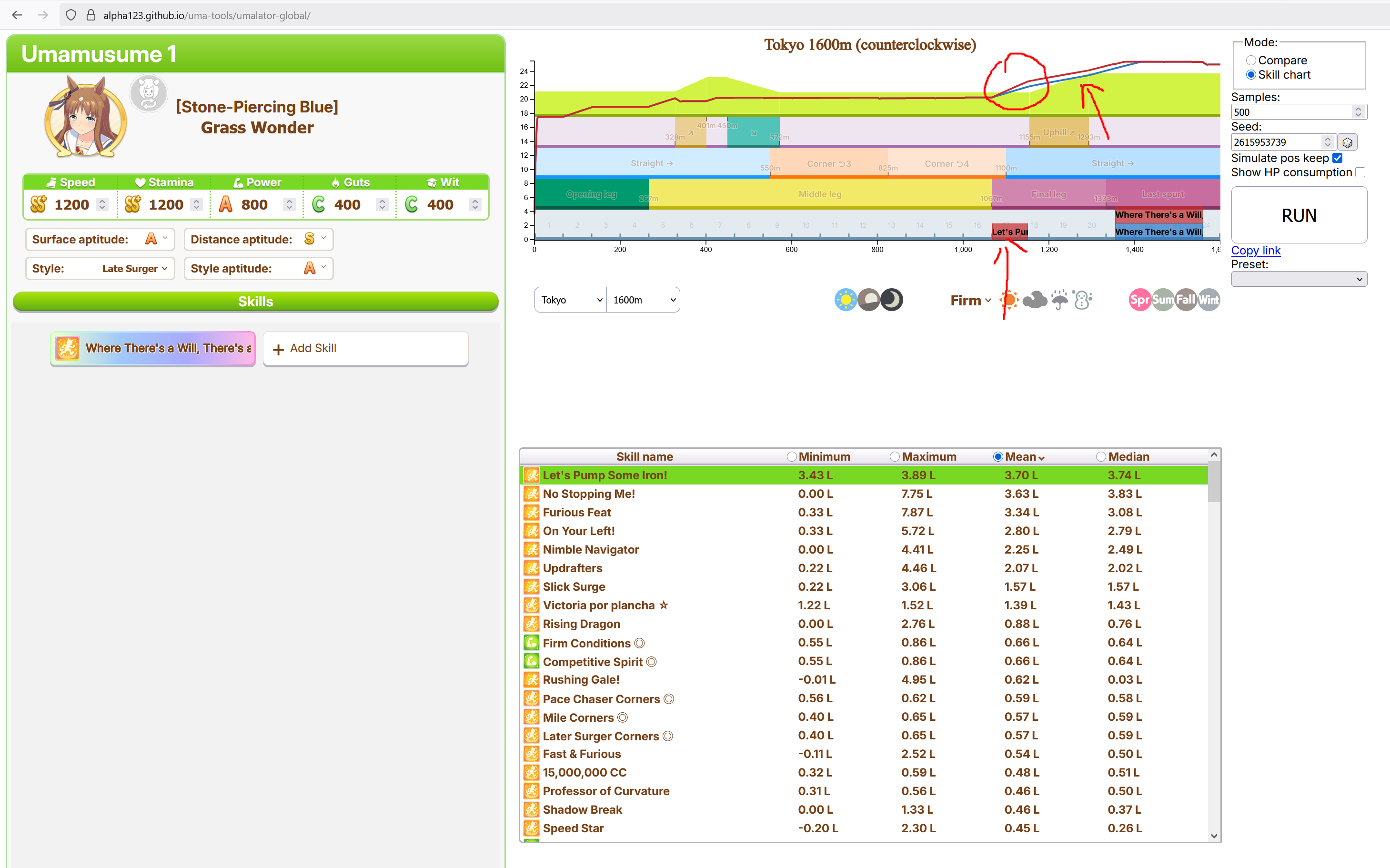Select the On Your Left! row
The image size is (1390, 868).
(864, 531)
